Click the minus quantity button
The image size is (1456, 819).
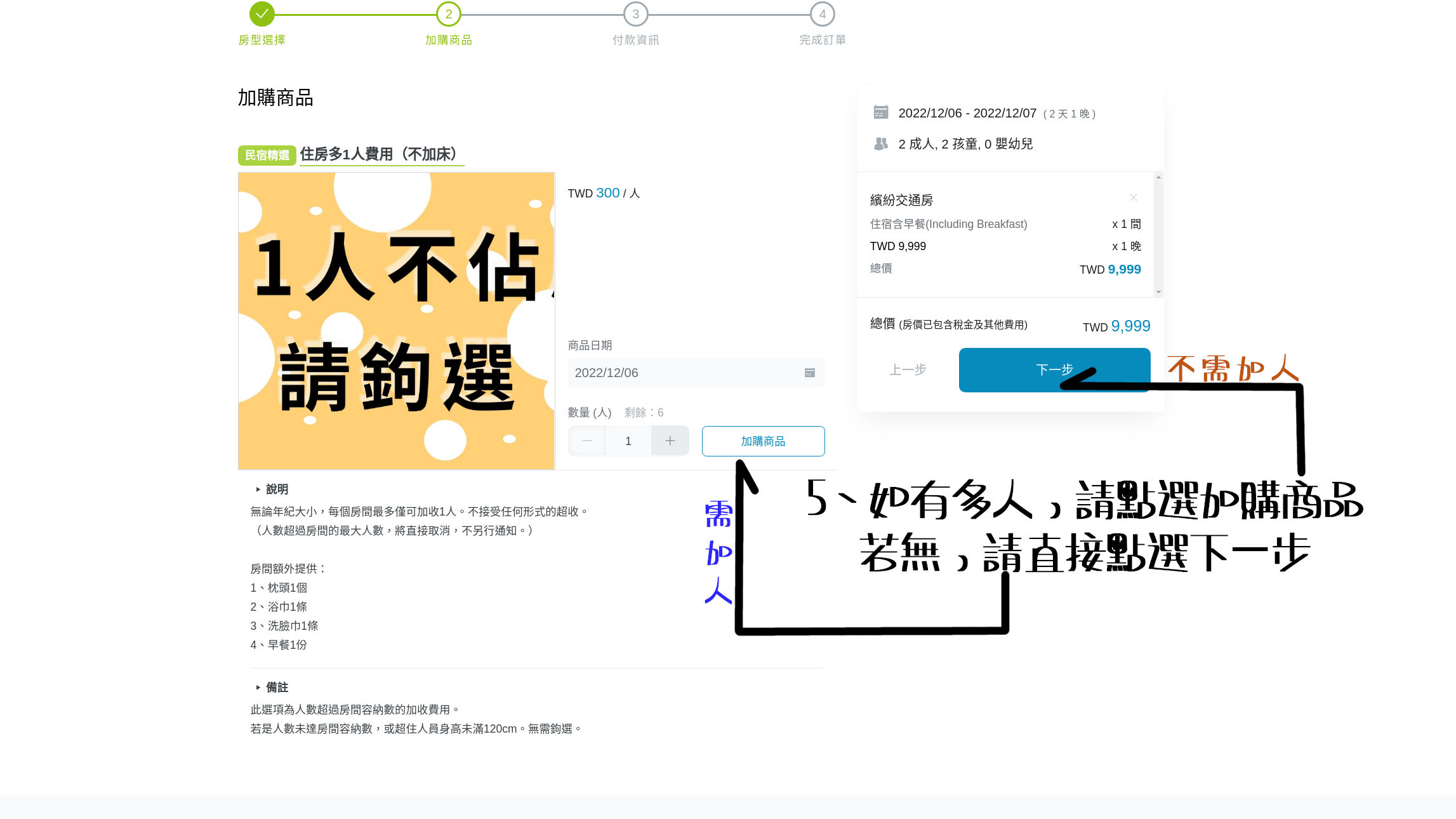[587, 441]
